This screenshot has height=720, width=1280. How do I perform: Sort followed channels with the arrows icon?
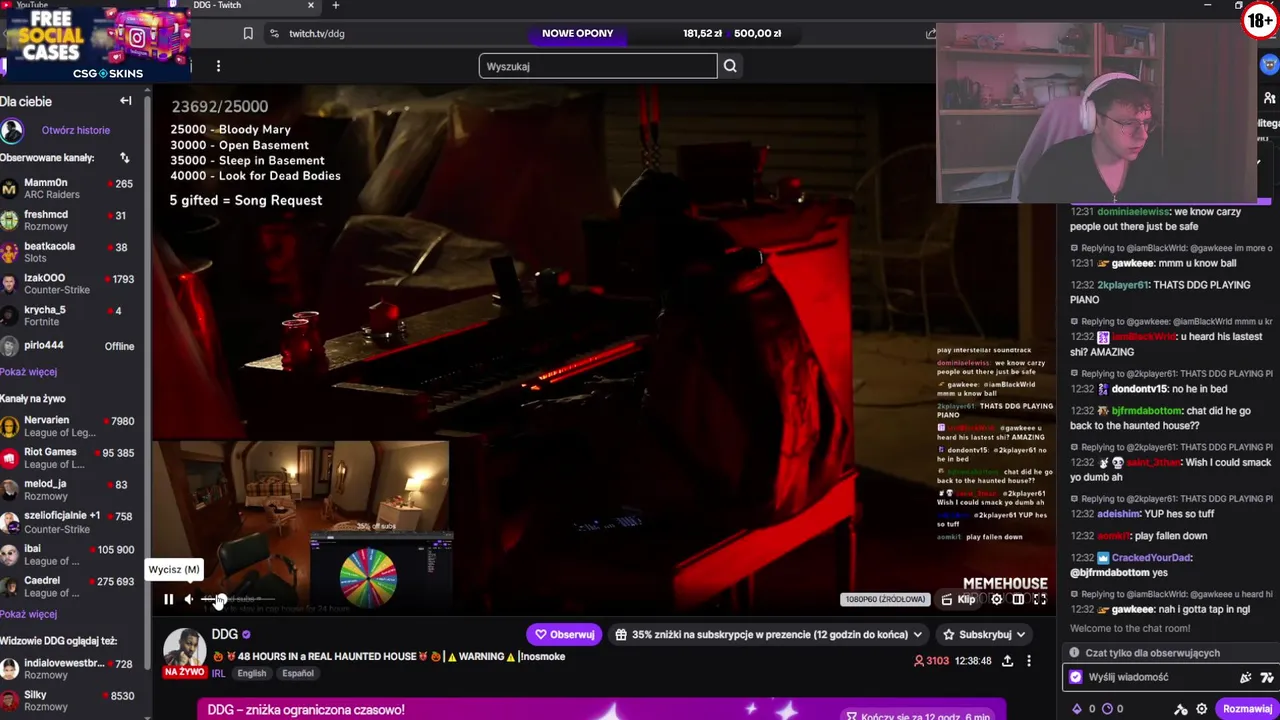pos(125,158)
